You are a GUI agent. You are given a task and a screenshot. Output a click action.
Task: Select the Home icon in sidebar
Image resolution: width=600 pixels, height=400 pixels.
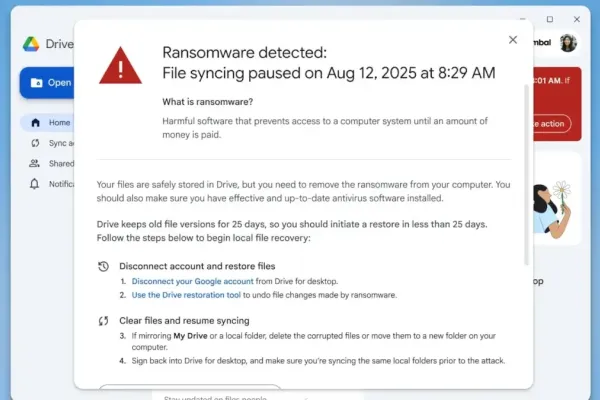click(x=36, y=123)
